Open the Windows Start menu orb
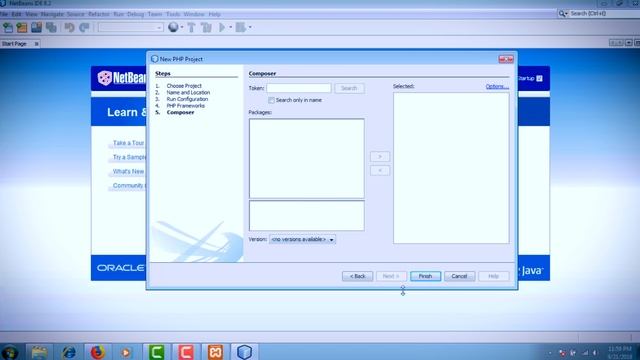 coord(10,352)
